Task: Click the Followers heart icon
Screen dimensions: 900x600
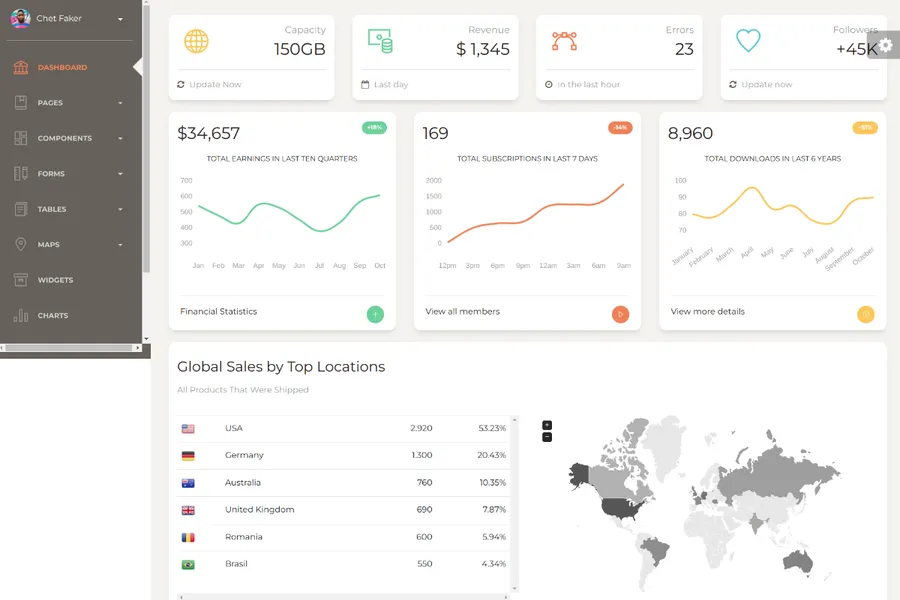Action: point(748,41)
